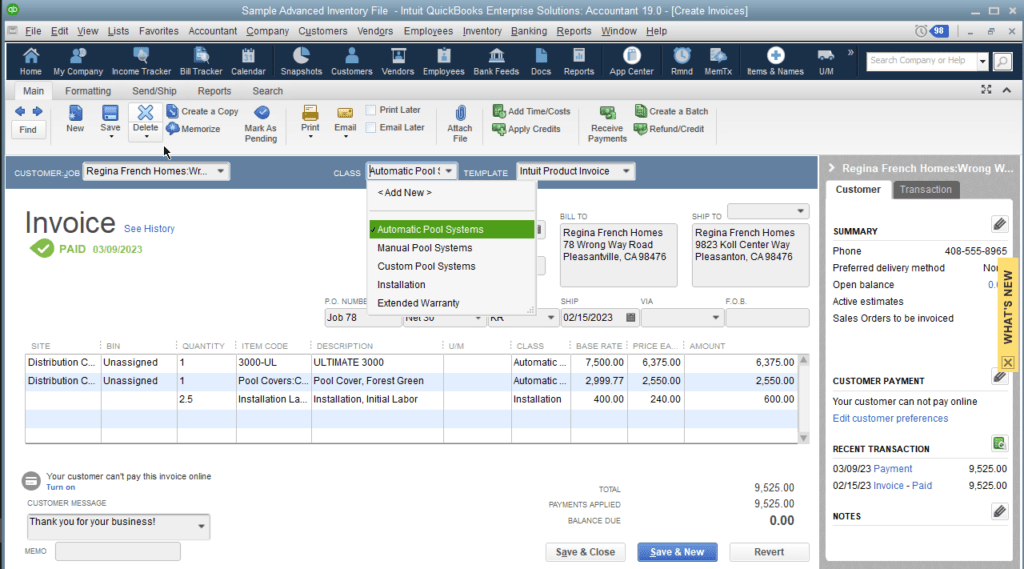Click Edit customer preferences link

pos(889,418)
